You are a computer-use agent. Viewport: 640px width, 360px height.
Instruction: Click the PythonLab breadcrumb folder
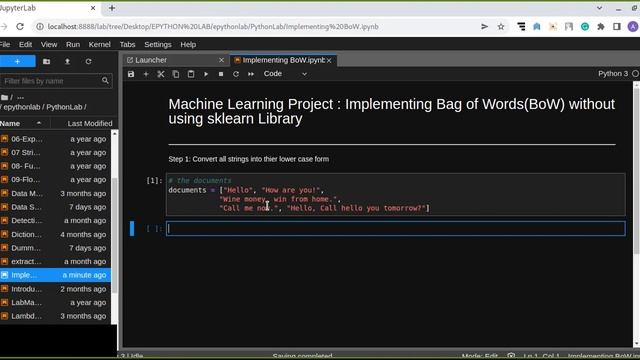point(64,107)
